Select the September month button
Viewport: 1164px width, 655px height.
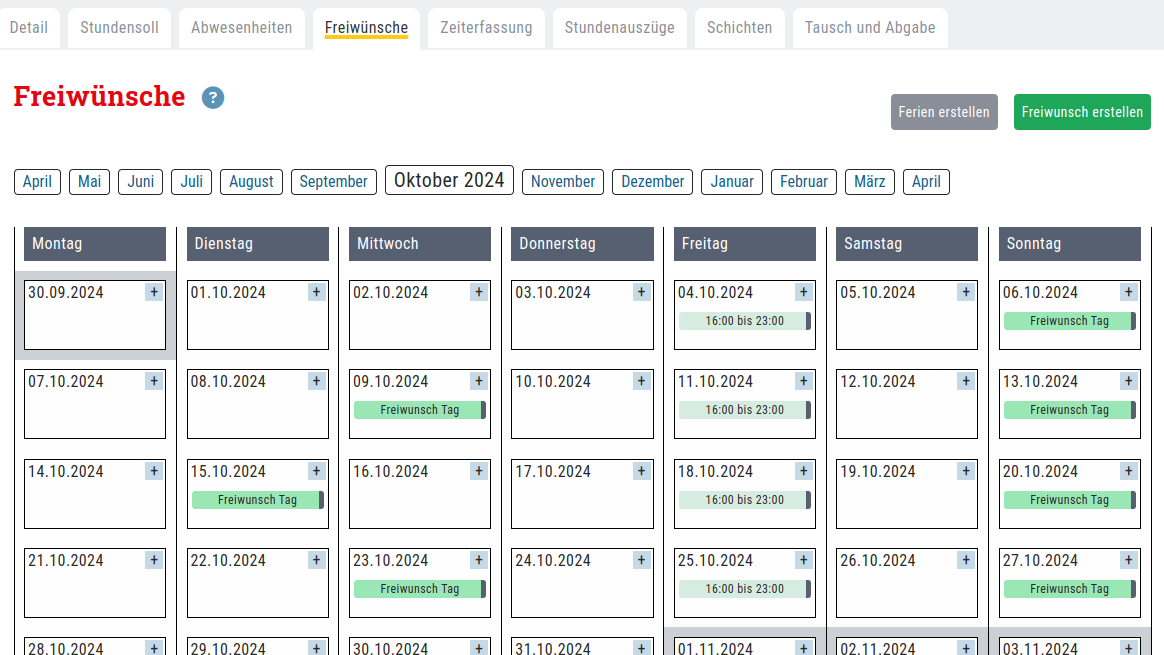click(x=334, y=182)
